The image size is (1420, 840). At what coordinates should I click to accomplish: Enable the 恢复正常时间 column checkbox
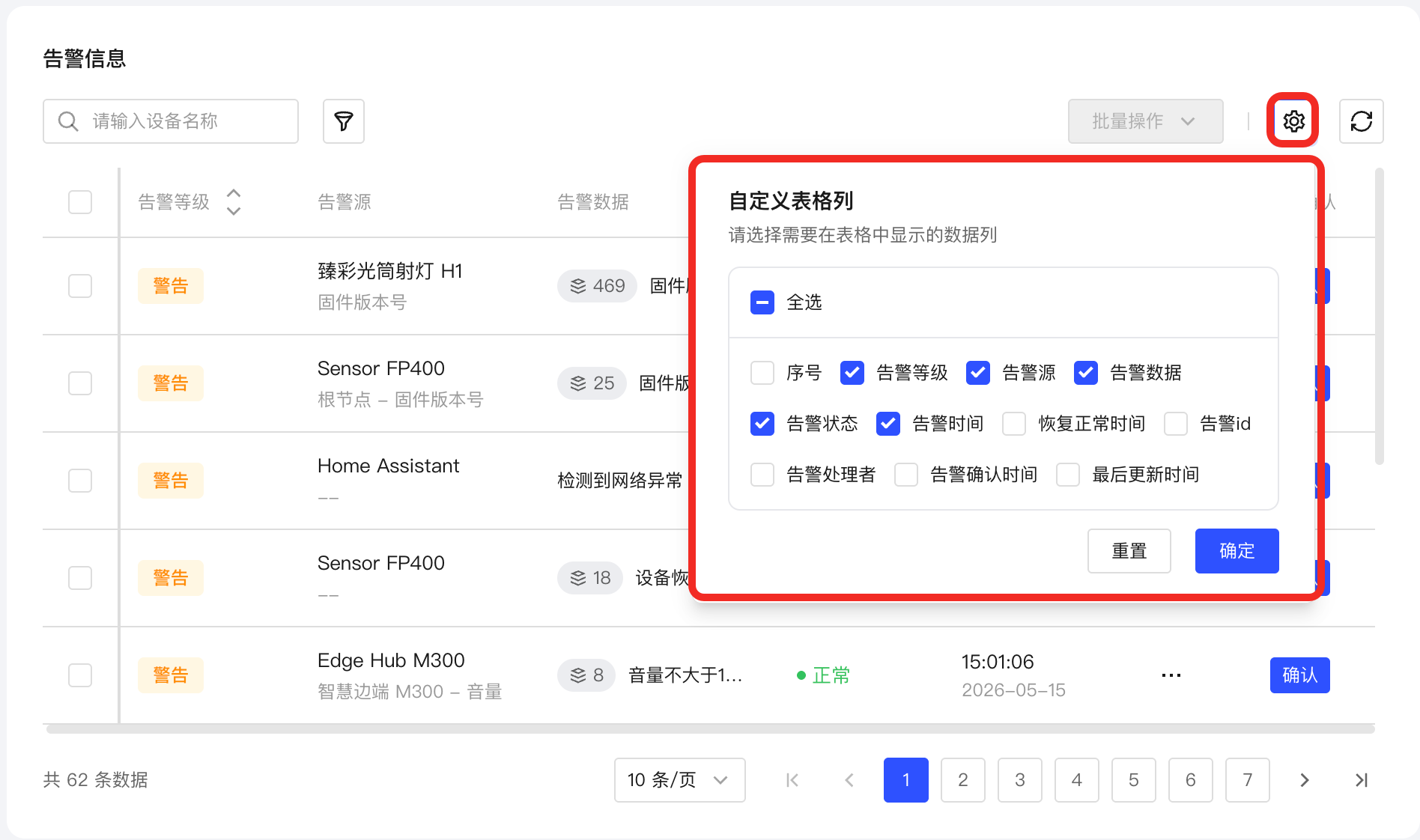click(1014, 424)
